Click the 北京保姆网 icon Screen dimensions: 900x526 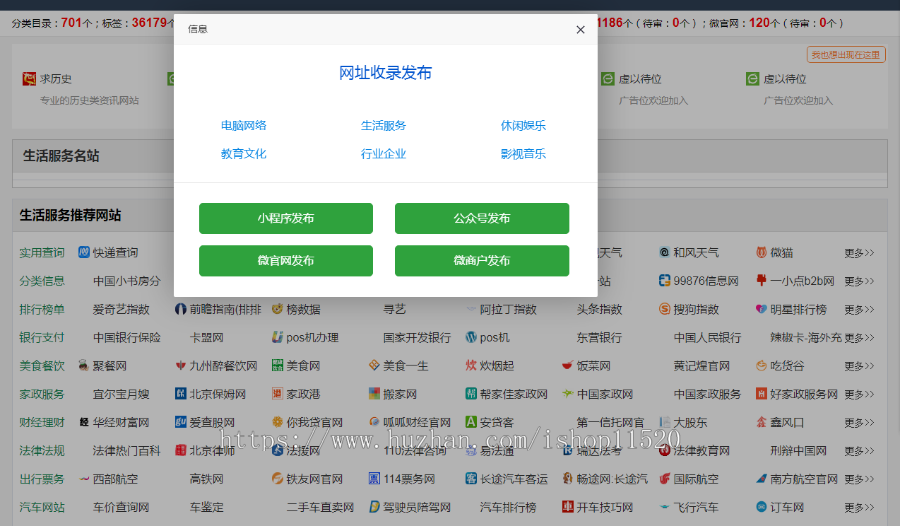coord(180,393)
